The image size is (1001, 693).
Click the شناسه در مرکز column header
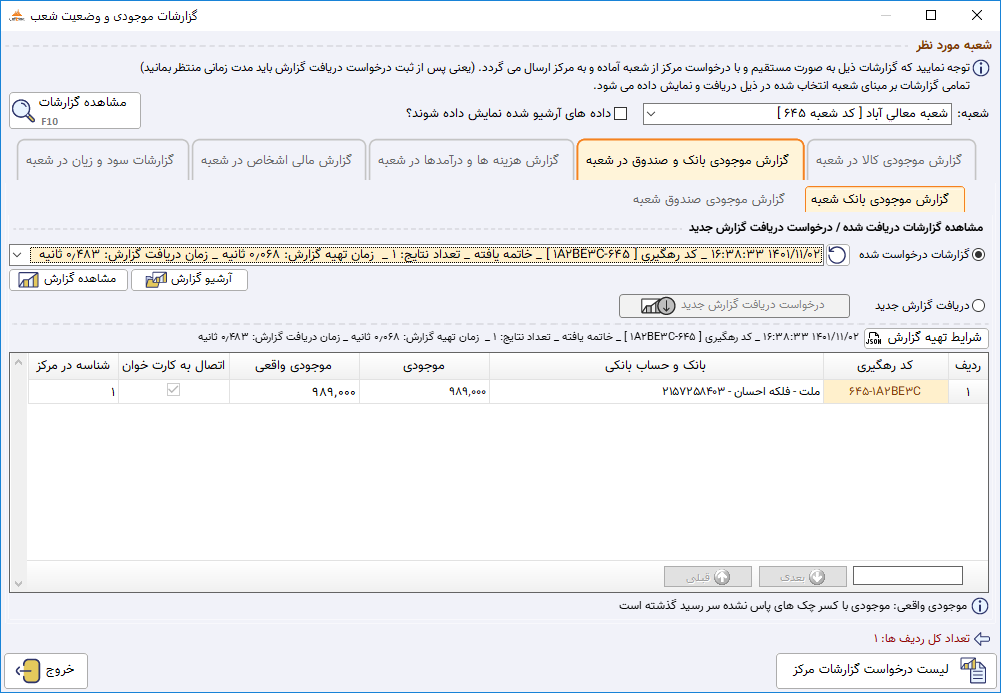pos(73,366)
